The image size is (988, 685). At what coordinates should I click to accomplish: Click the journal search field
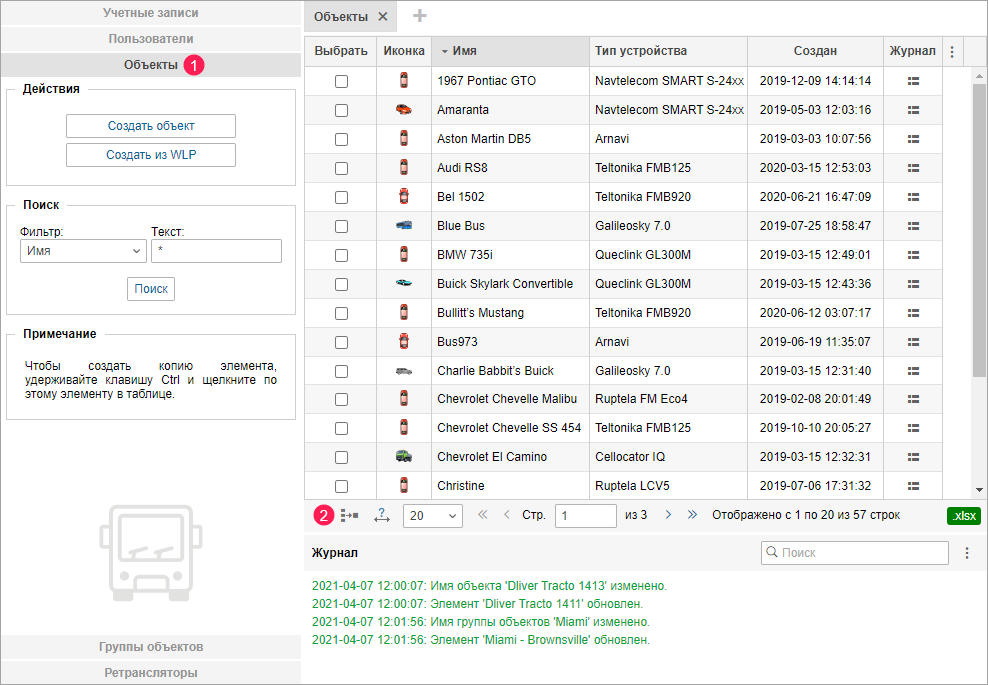[x=856, y=553]
